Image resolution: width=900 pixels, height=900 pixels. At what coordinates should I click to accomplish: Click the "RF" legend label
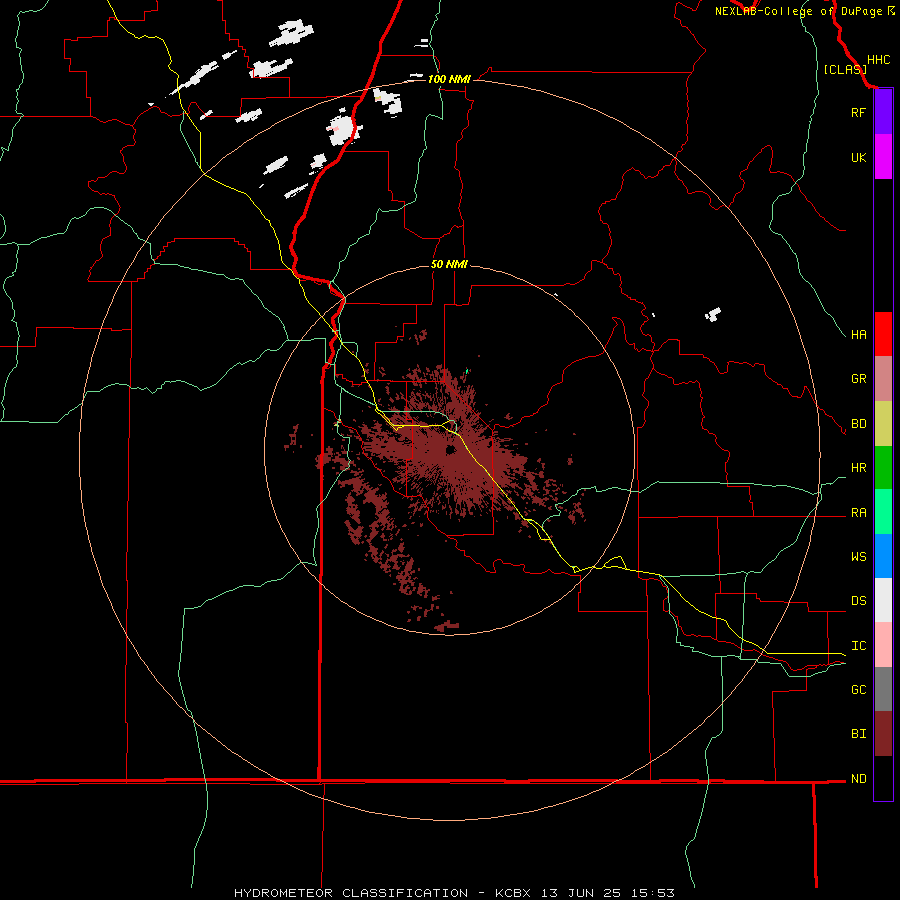[858, 112]
